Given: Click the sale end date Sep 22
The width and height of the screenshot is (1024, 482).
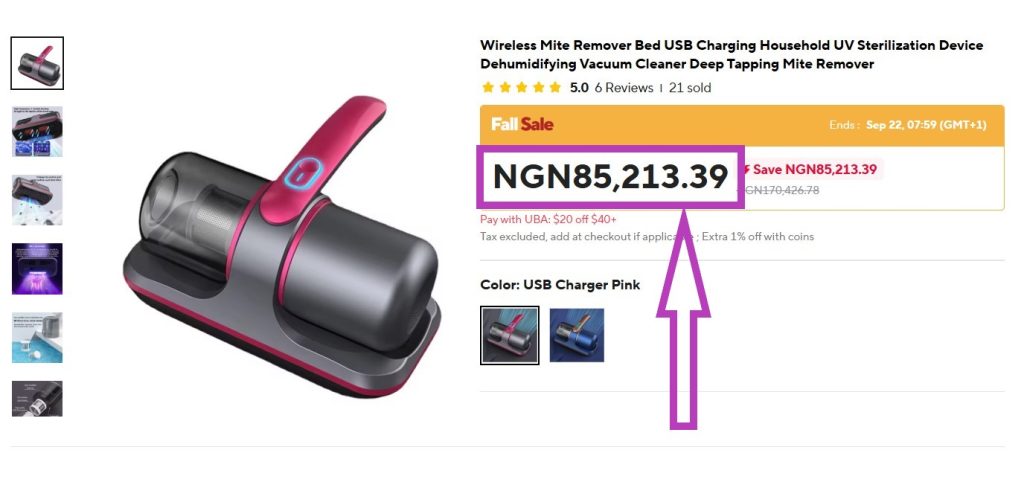Looking at the screenshot, I should tap(926, 125).
